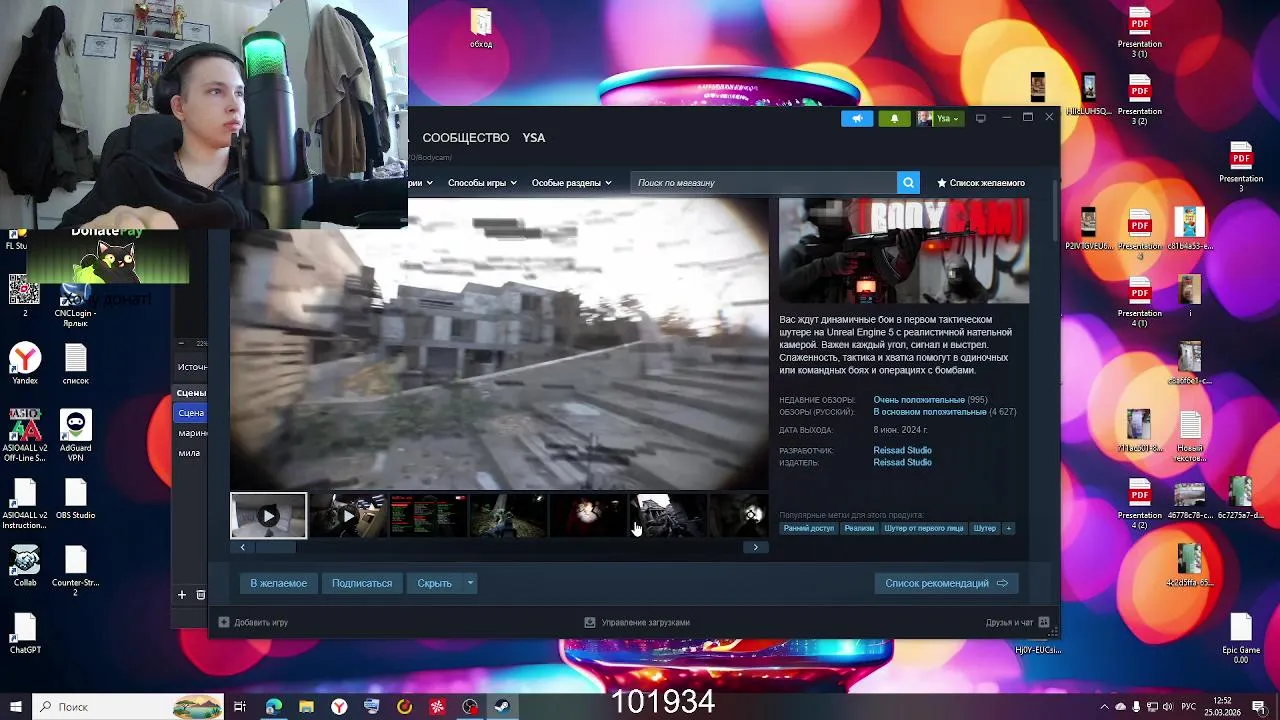Click the Ранний доступ tag
Viewport: 1280px width, 720px height.
click(x=808, y=528)
